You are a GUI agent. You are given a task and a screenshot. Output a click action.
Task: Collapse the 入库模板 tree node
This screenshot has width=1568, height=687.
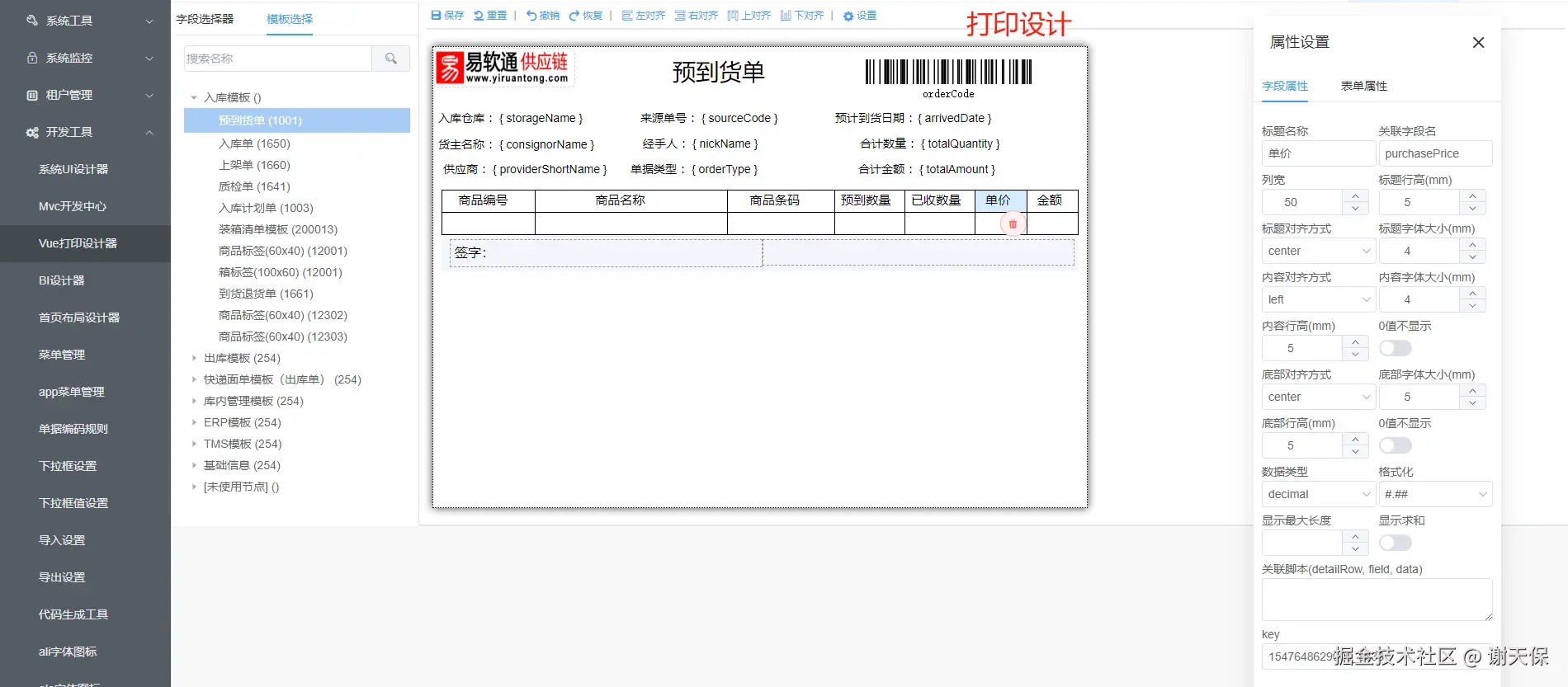[194, 97]
